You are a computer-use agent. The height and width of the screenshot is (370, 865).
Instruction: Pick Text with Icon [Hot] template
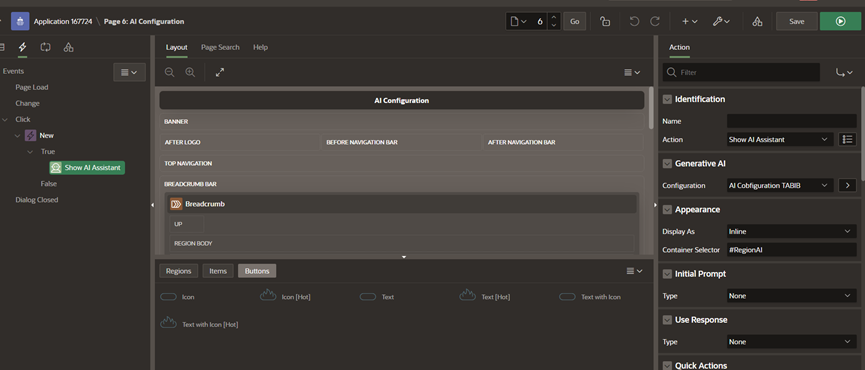coord(199,324)
